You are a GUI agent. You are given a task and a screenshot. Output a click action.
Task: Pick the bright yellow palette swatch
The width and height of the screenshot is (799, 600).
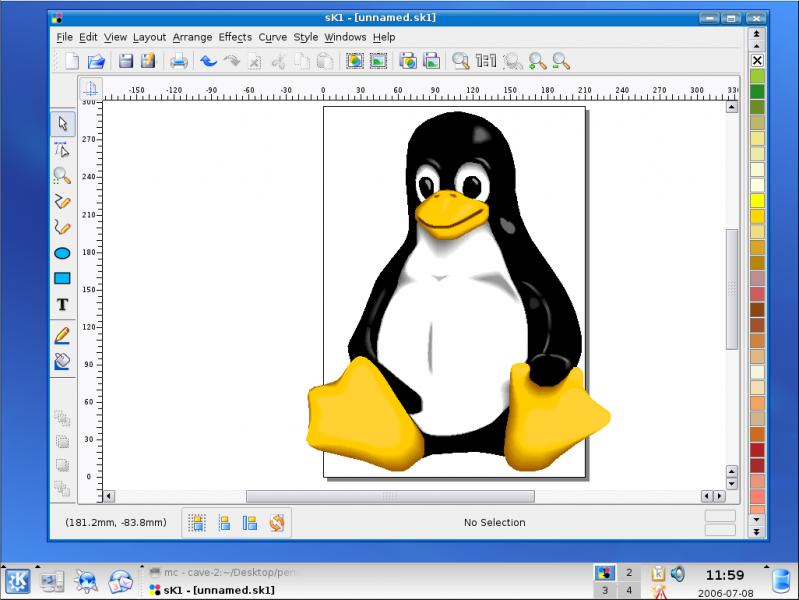(x=757, y=201)
